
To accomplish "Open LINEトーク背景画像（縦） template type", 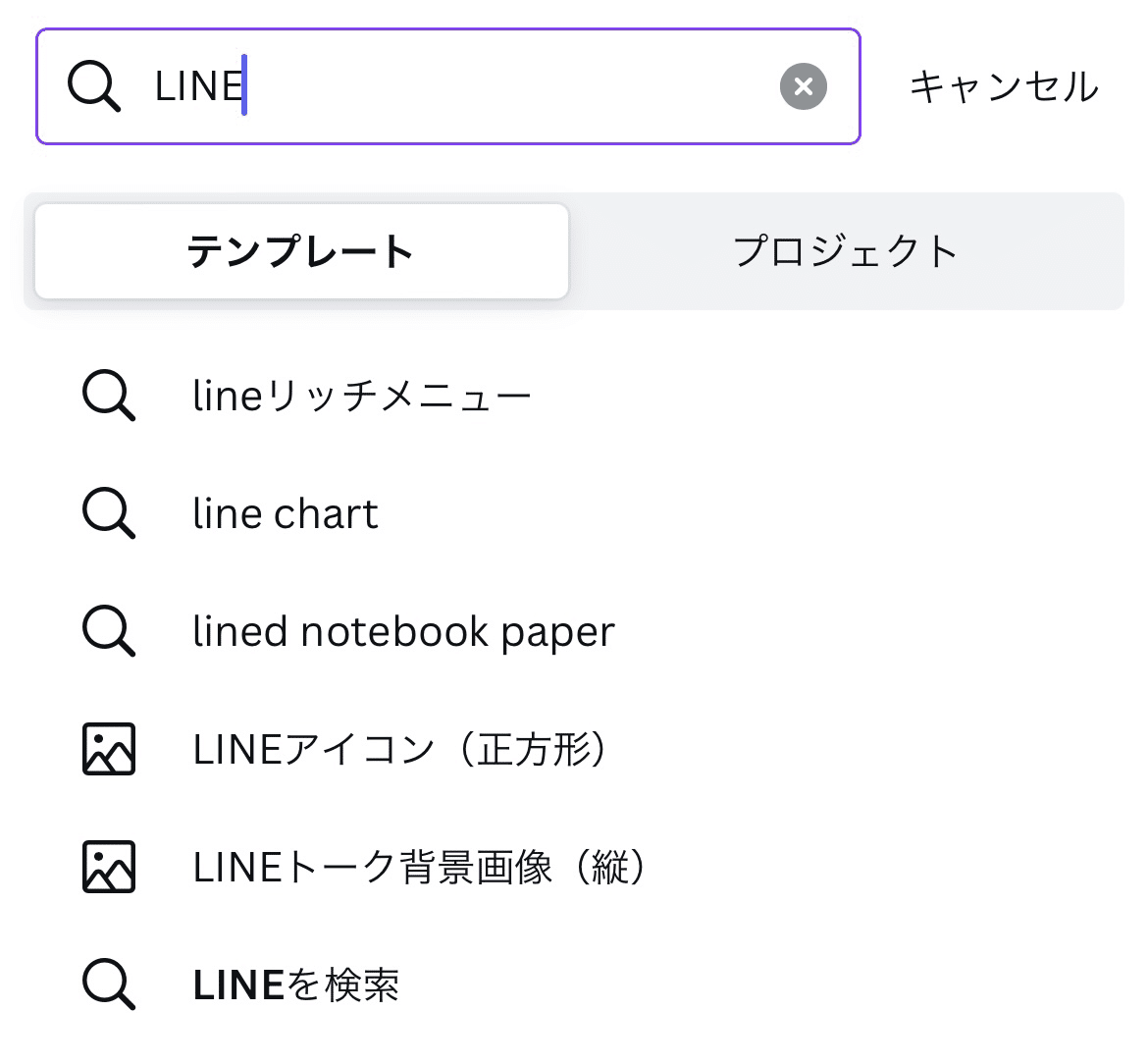I will [x=420, y=867].
